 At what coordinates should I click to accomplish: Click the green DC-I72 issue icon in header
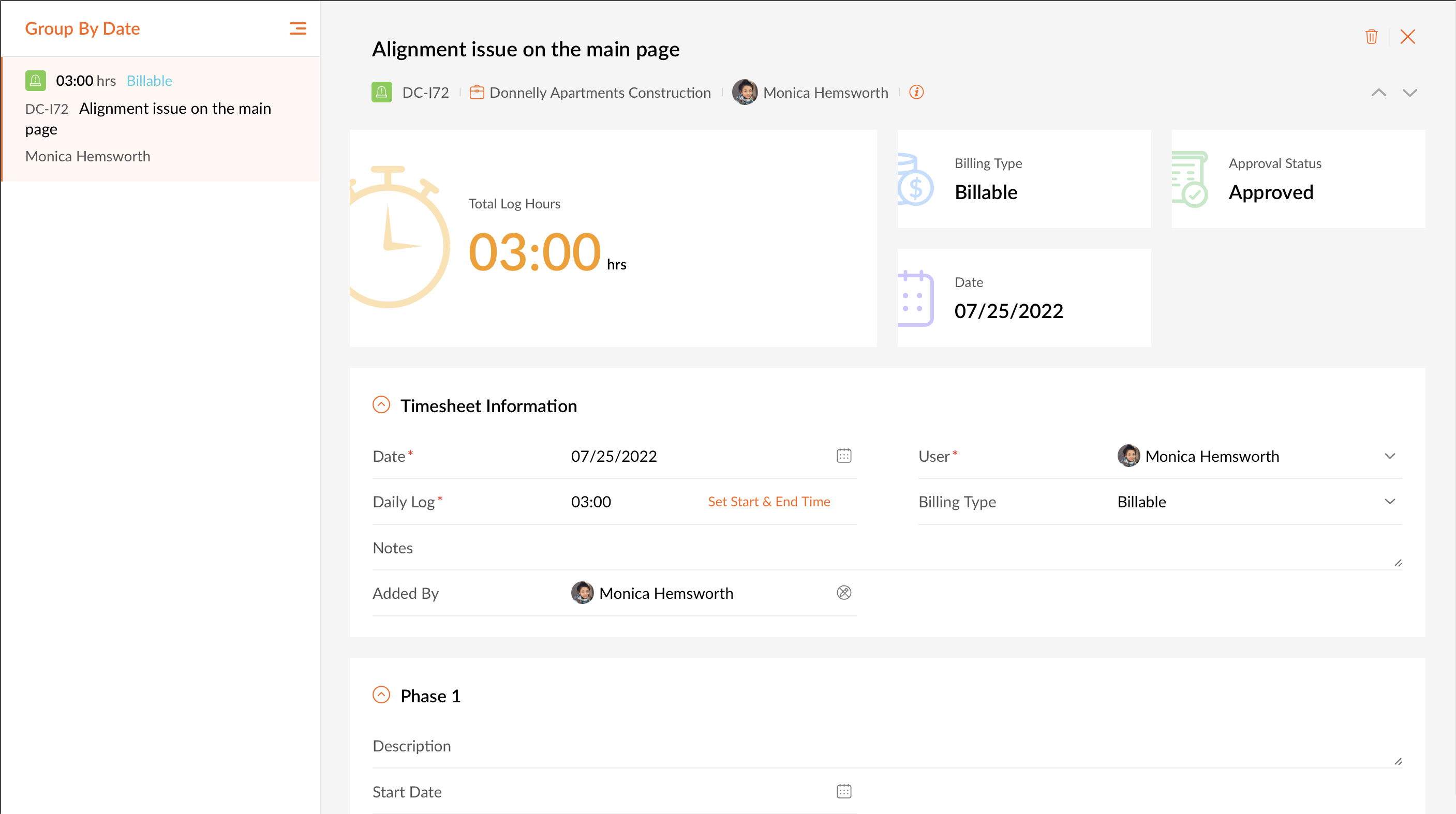coord(381,92)
